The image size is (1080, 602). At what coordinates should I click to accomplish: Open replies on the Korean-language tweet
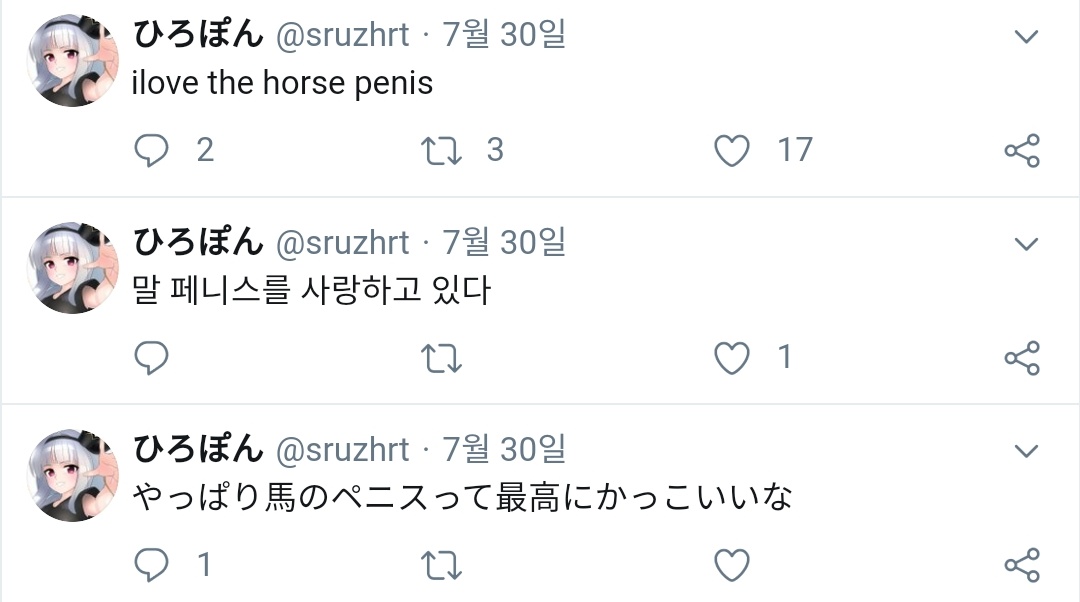151,358
